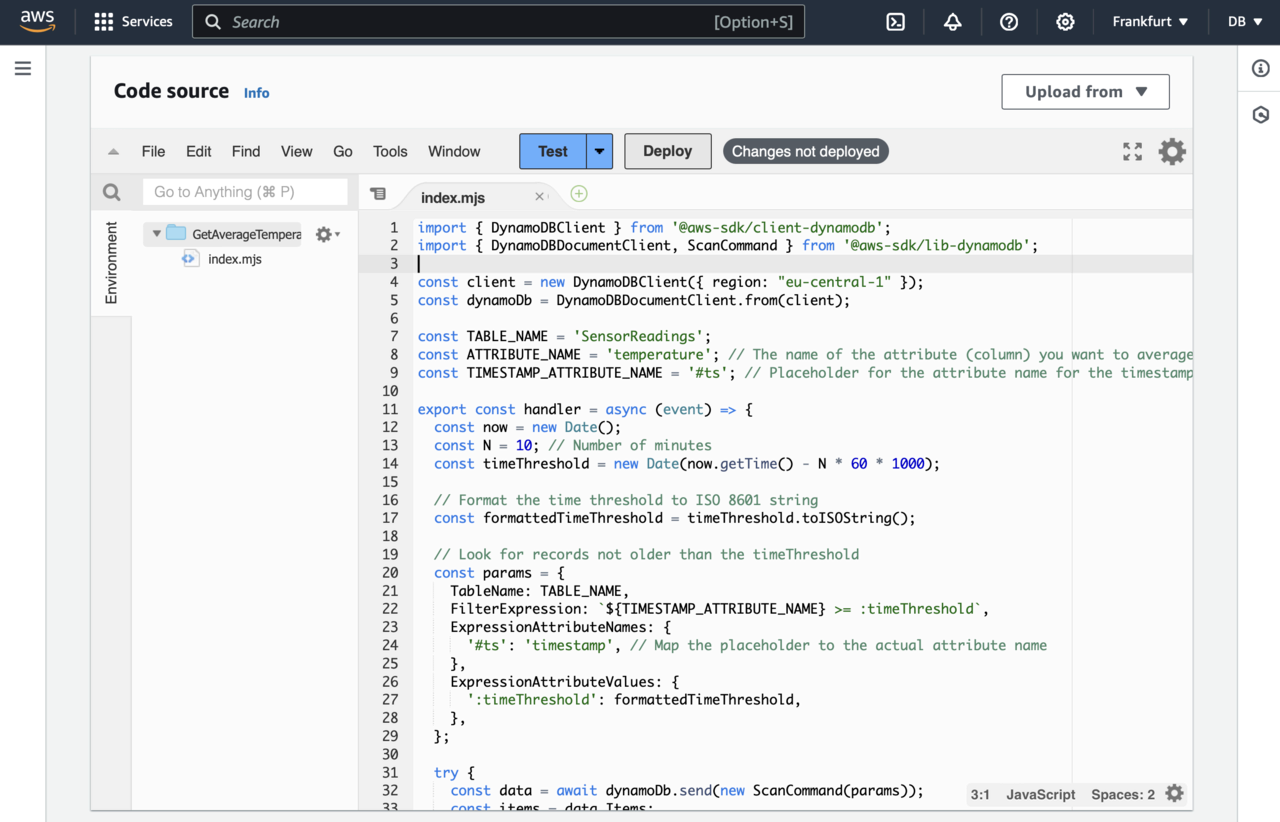
Task: Click the Go to Anything search field
Action: (x=245, y=192)
